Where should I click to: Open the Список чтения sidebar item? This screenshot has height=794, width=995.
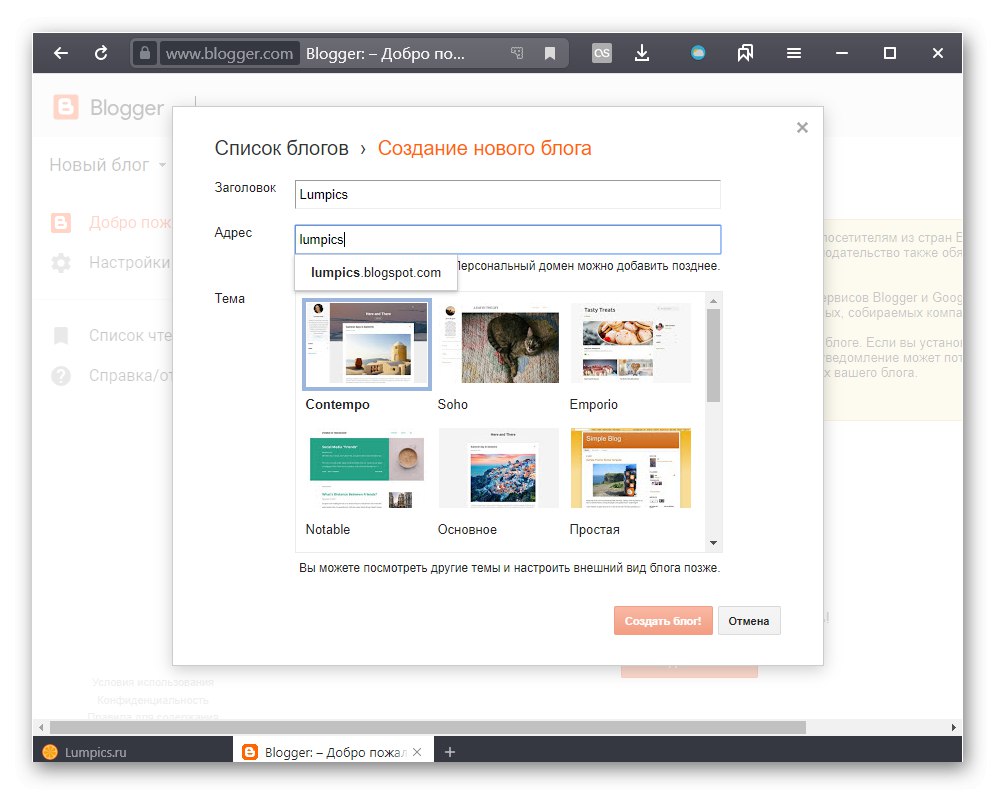tap(130, 336)
